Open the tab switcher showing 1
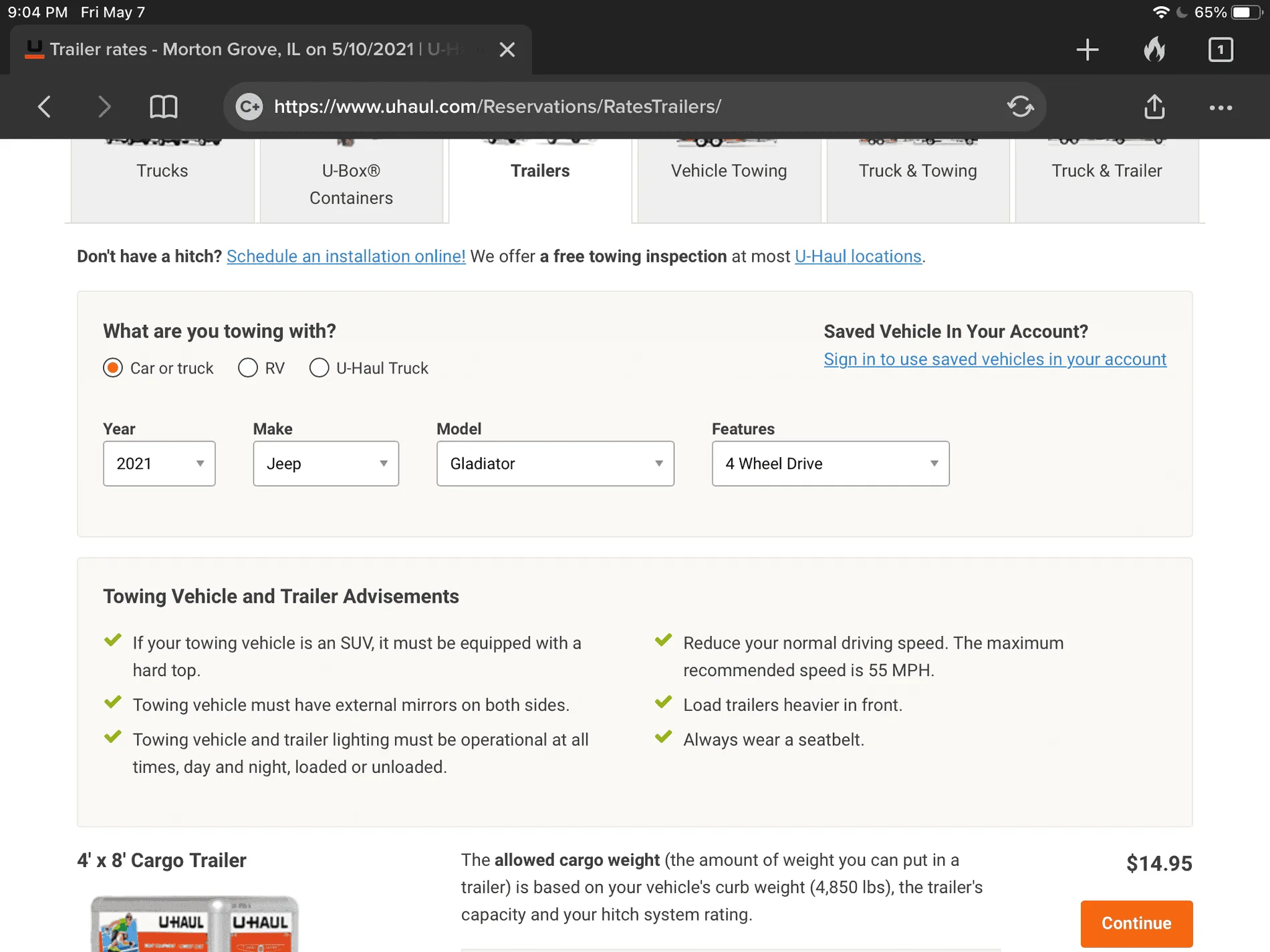 (x=1221, y=49)
